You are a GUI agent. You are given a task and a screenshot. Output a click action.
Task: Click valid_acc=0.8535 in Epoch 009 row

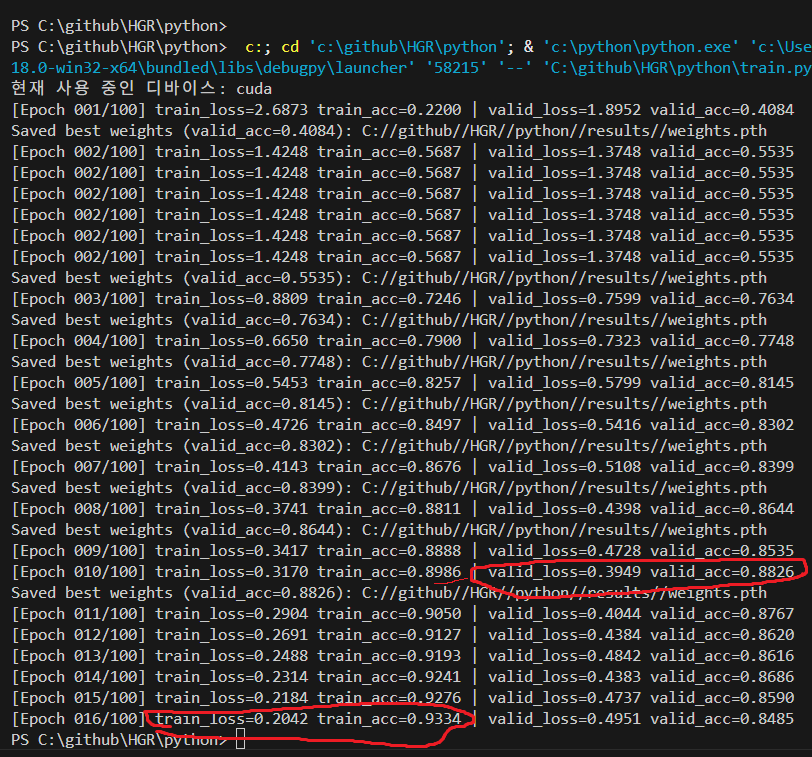coord(722,551)
